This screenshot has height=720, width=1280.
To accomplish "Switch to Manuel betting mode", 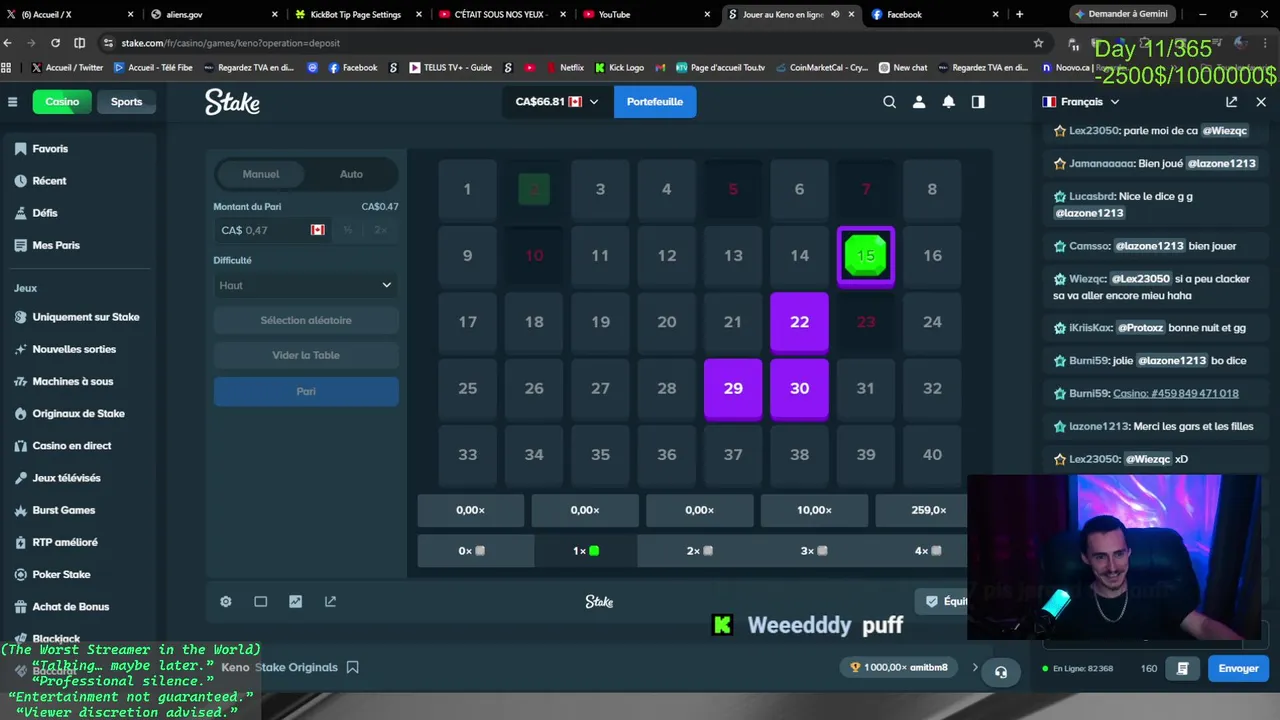I will pos(261,174).
